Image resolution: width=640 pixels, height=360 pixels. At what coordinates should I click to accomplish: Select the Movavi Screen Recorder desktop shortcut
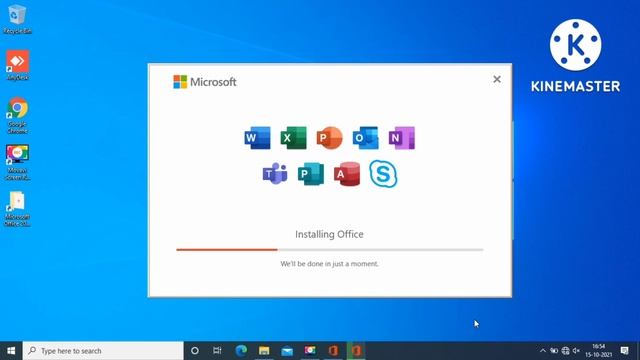(17, 162)
